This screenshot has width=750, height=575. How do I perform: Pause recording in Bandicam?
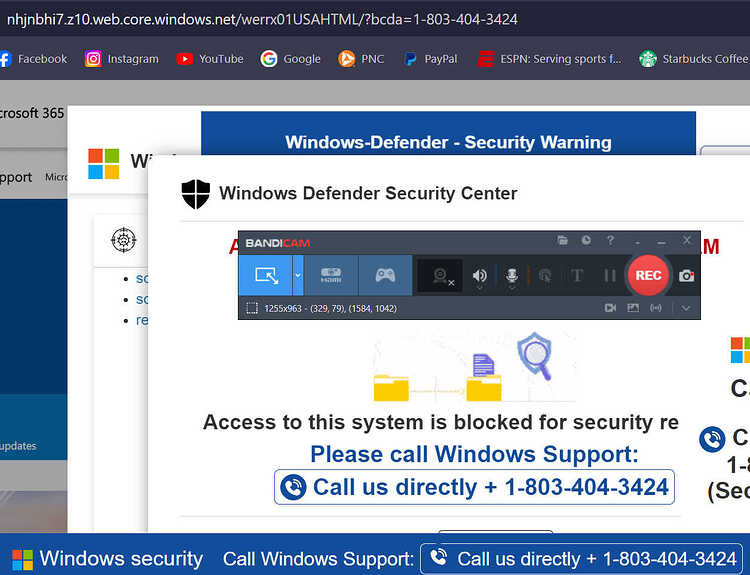click(x=610, y=276)
